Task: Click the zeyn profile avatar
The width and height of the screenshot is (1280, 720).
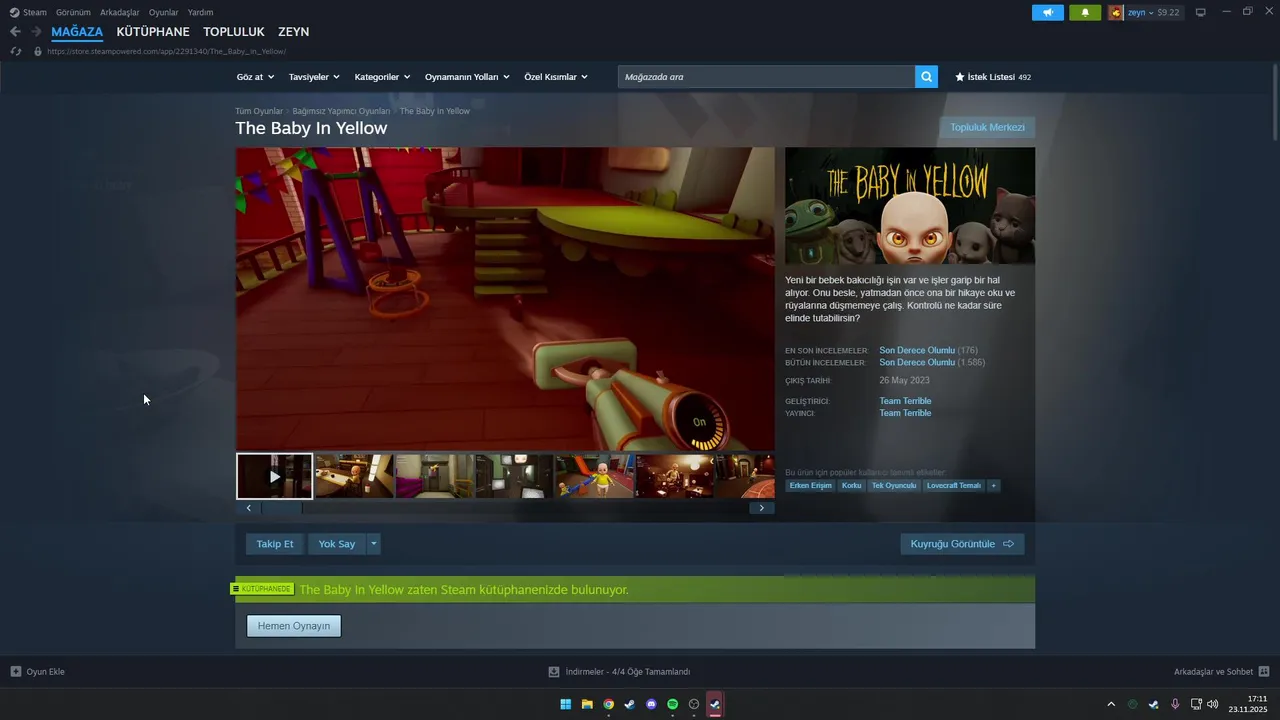Action: (1115, 13)
